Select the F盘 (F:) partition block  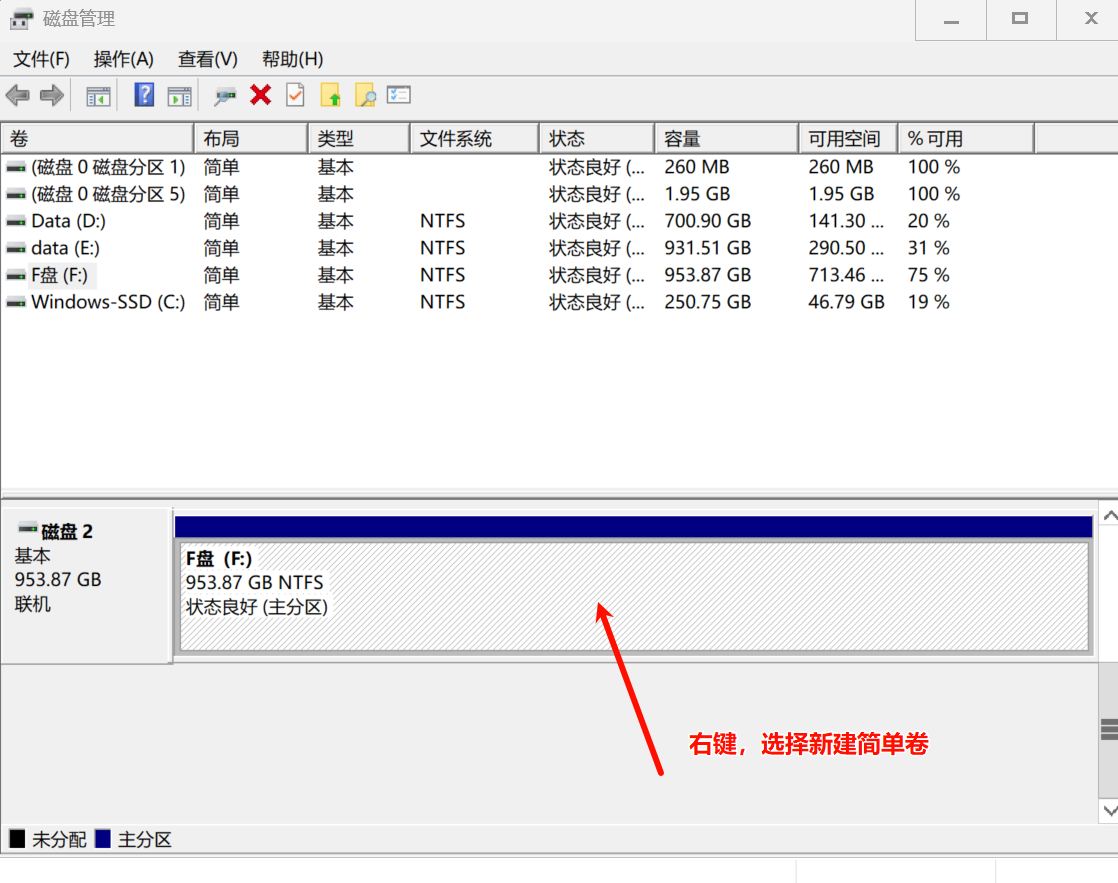tap(633, 596)
